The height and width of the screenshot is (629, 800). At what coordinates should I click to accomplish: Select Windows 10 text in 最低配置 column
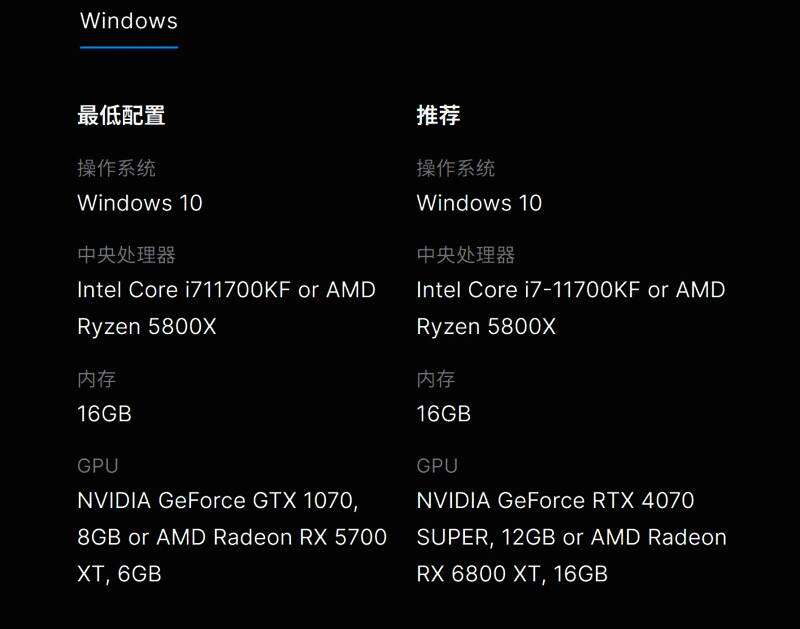coord(140,203)
